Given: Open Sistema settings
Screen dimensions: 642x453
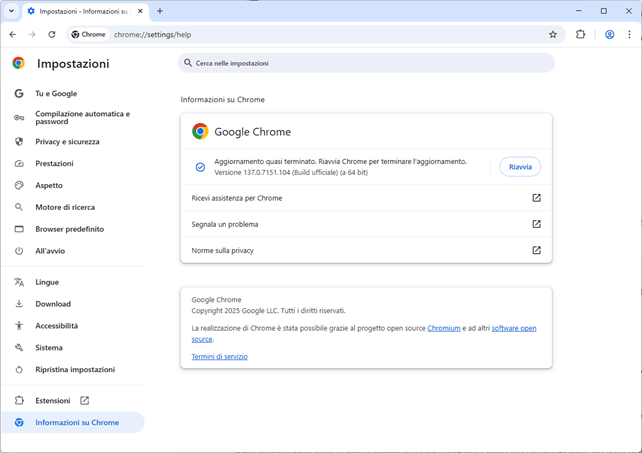Looking at the screenshot, I should point(49,347).
